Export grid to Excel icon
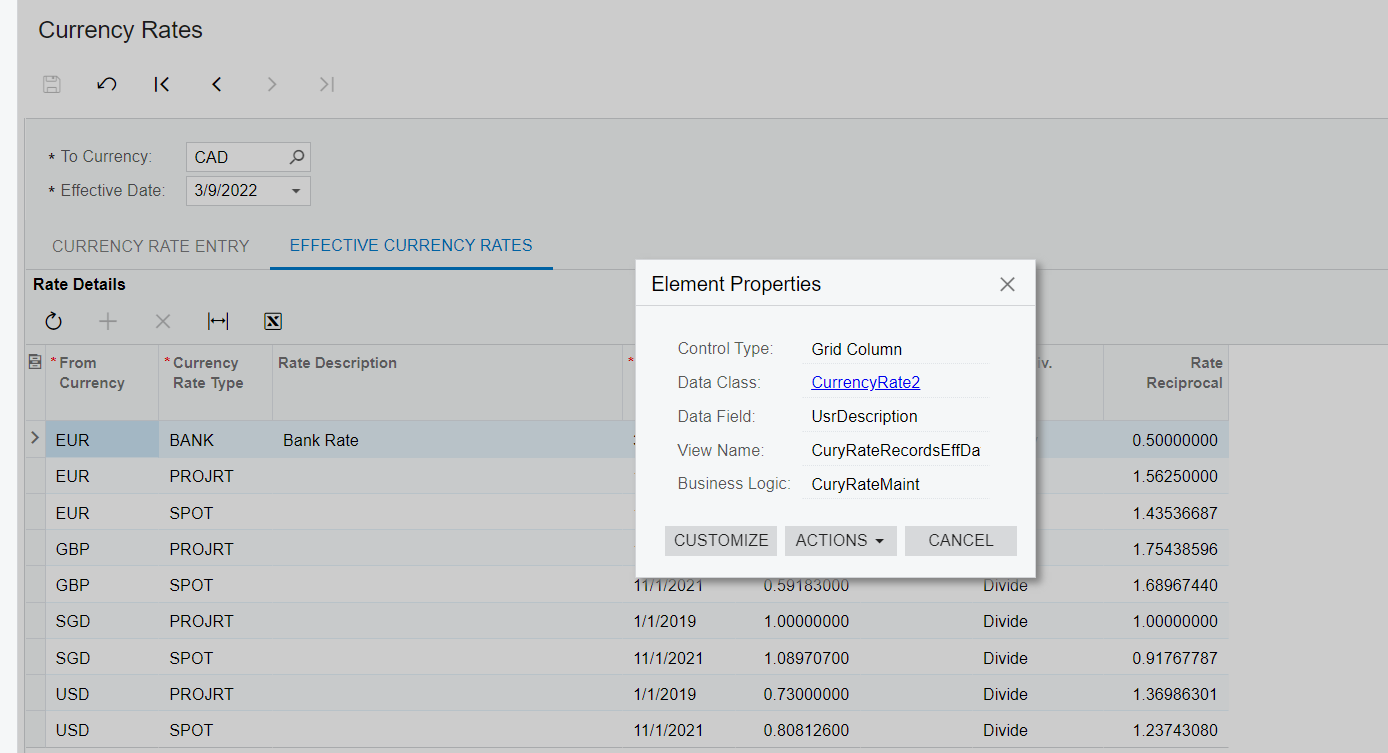The image size is (1388, 753). point(272,321)
